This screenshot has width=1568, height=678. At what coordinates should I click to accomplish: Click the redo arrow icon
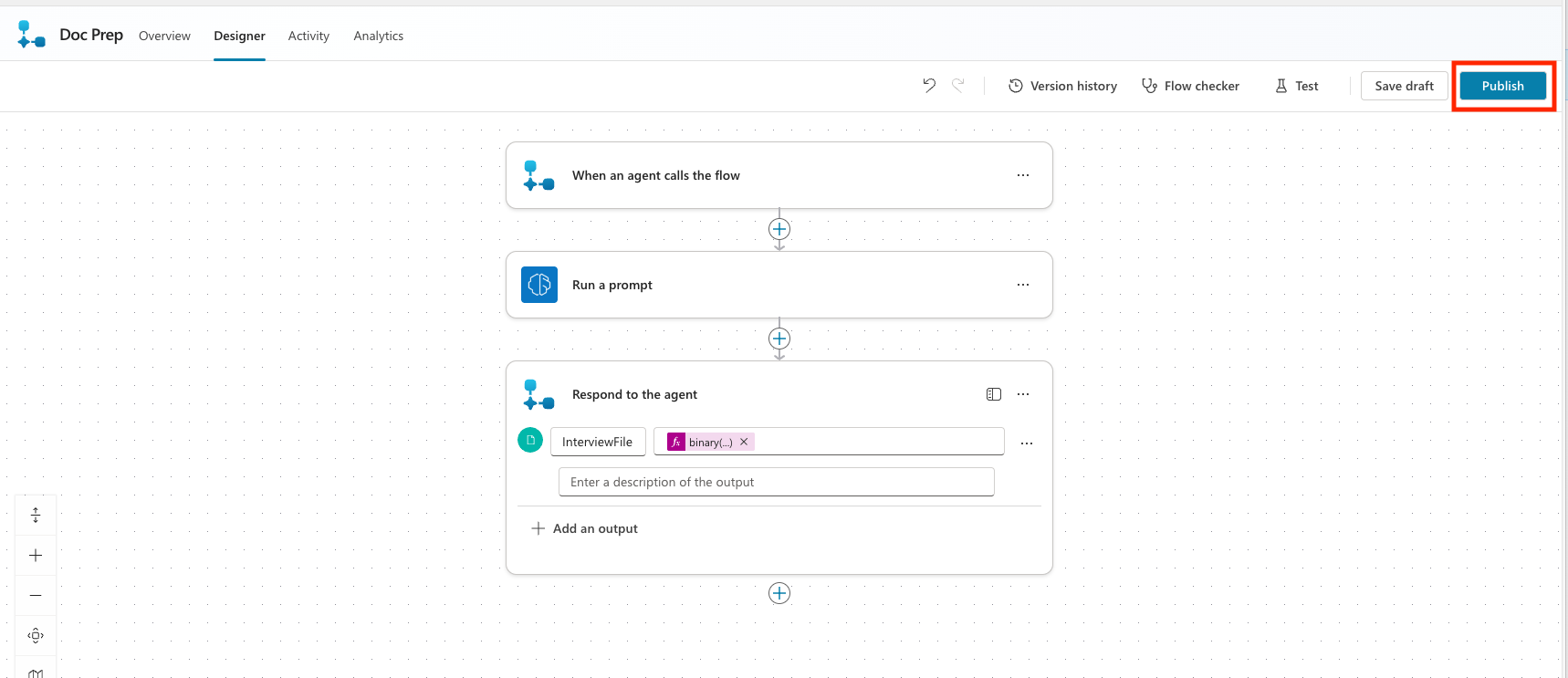point(957,85)
